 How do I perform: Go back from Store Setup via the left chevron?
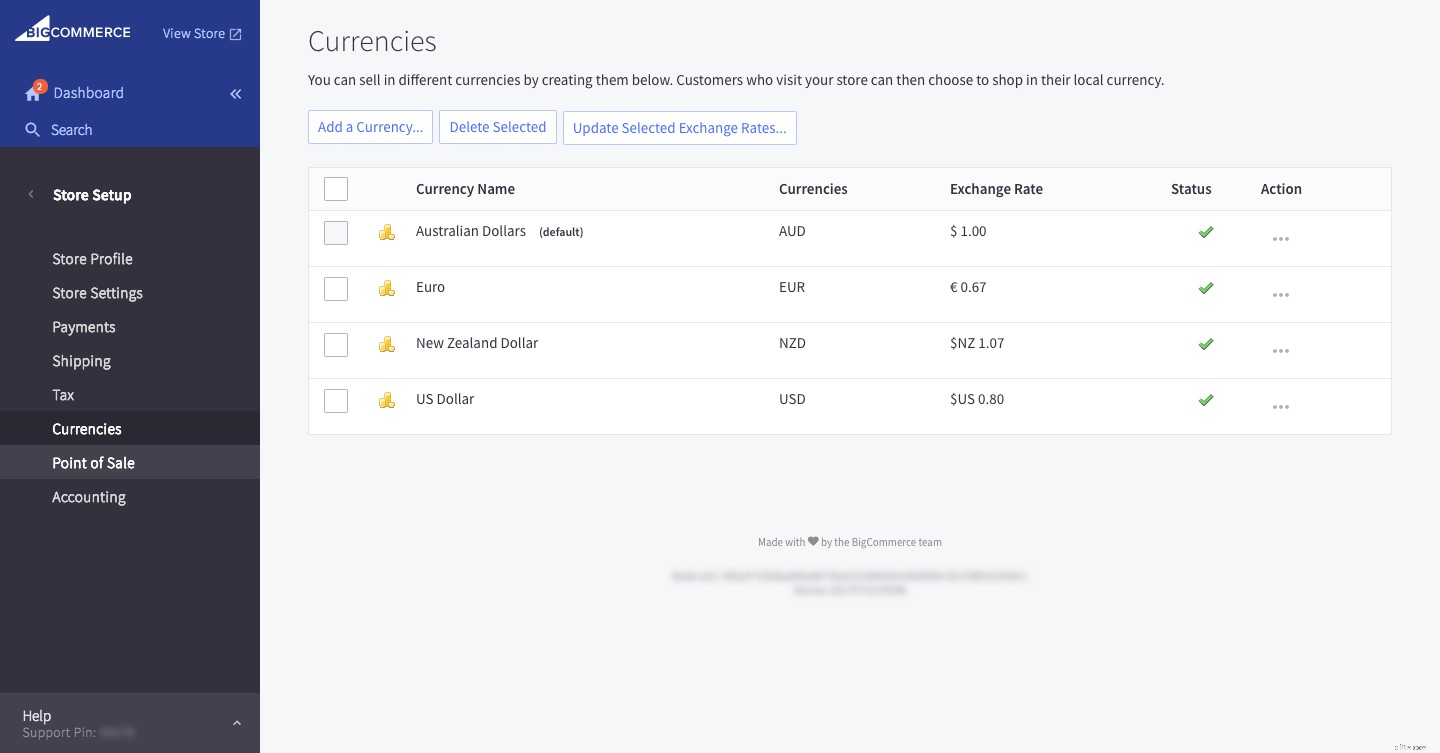click(31, 194)
